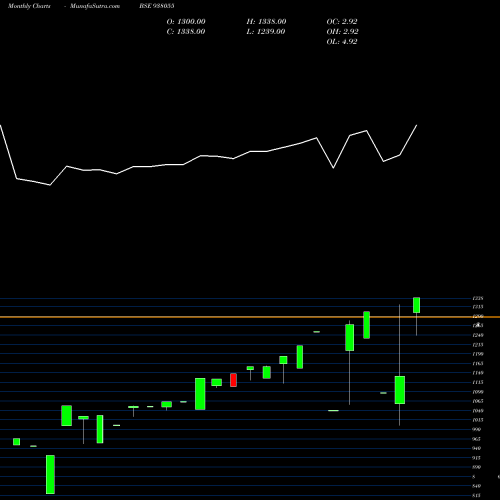Click the '940' price axis label
The image size is (500, 500).
coord(476,448)
